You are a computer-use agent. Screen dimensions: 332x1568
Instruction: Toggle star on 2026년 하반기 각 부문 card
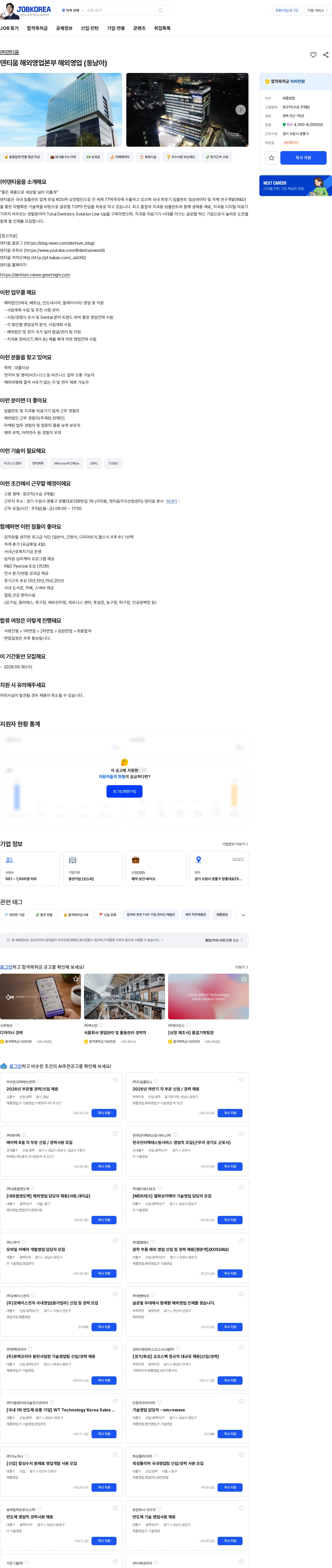click(x=241, y=1080)
